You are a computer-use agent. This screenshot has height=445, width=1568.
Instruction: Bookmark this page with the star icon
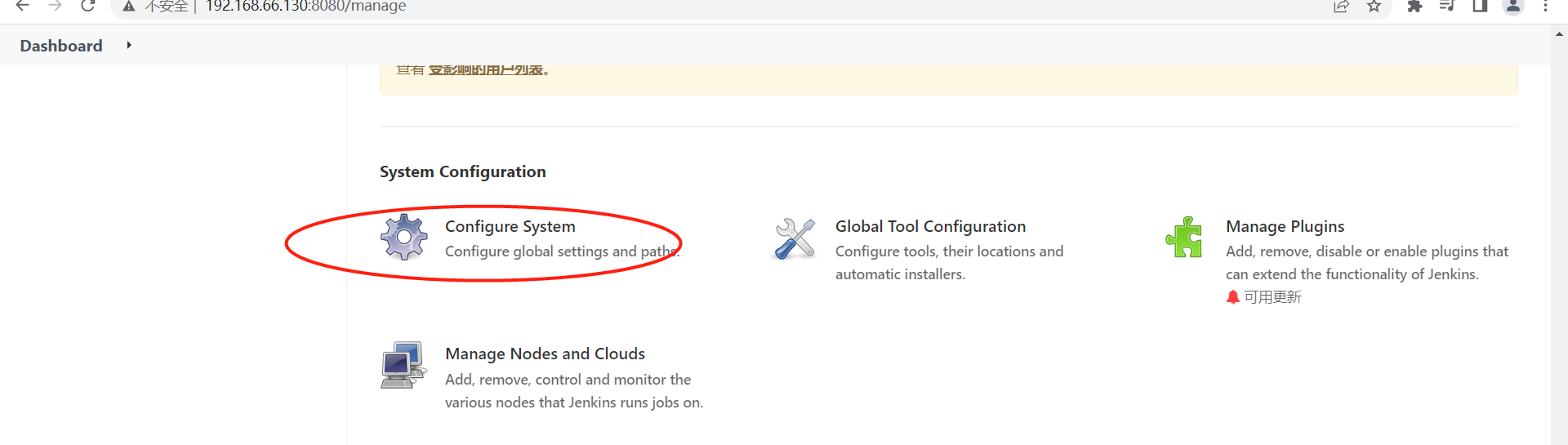(1374, 7)
